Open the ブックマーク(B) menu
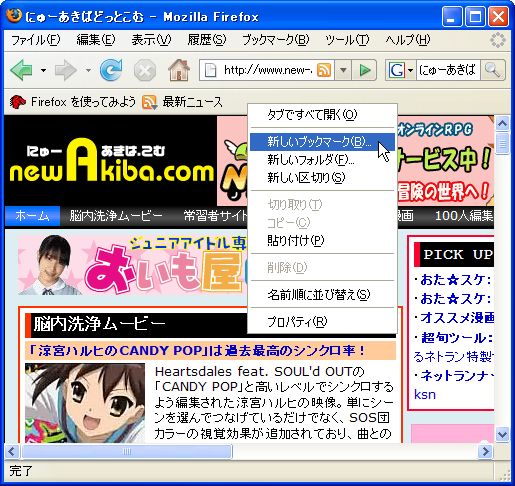The height and width of the screenshot is (486, 515). (x=276, y=40)
